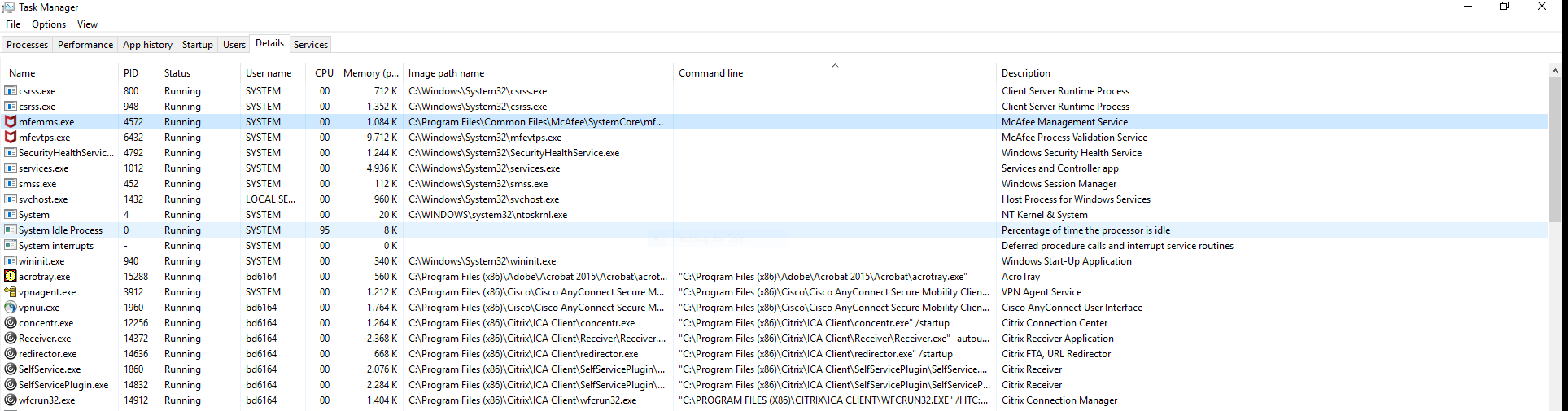Sort by the User name column header
Screen dimensions: 1568x411
pos(273,73)
